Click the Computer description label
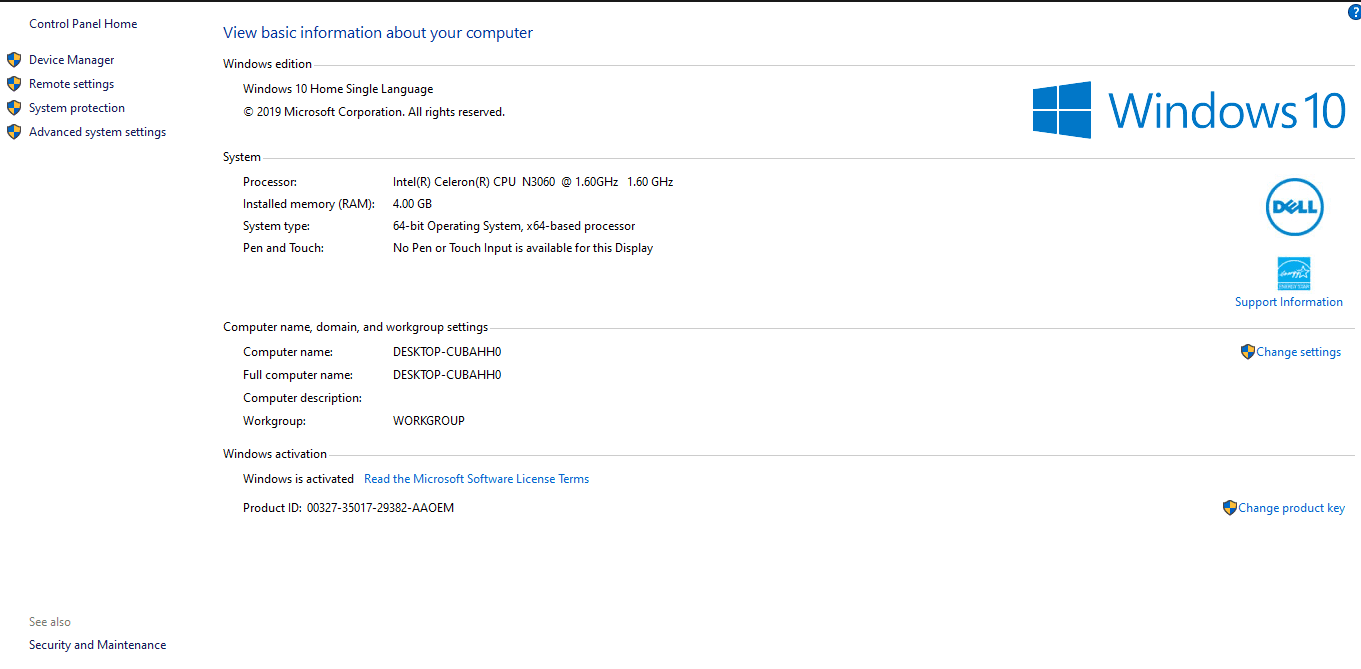The width and height of the screenshot is (1361, 669). [x=302, y=398]
